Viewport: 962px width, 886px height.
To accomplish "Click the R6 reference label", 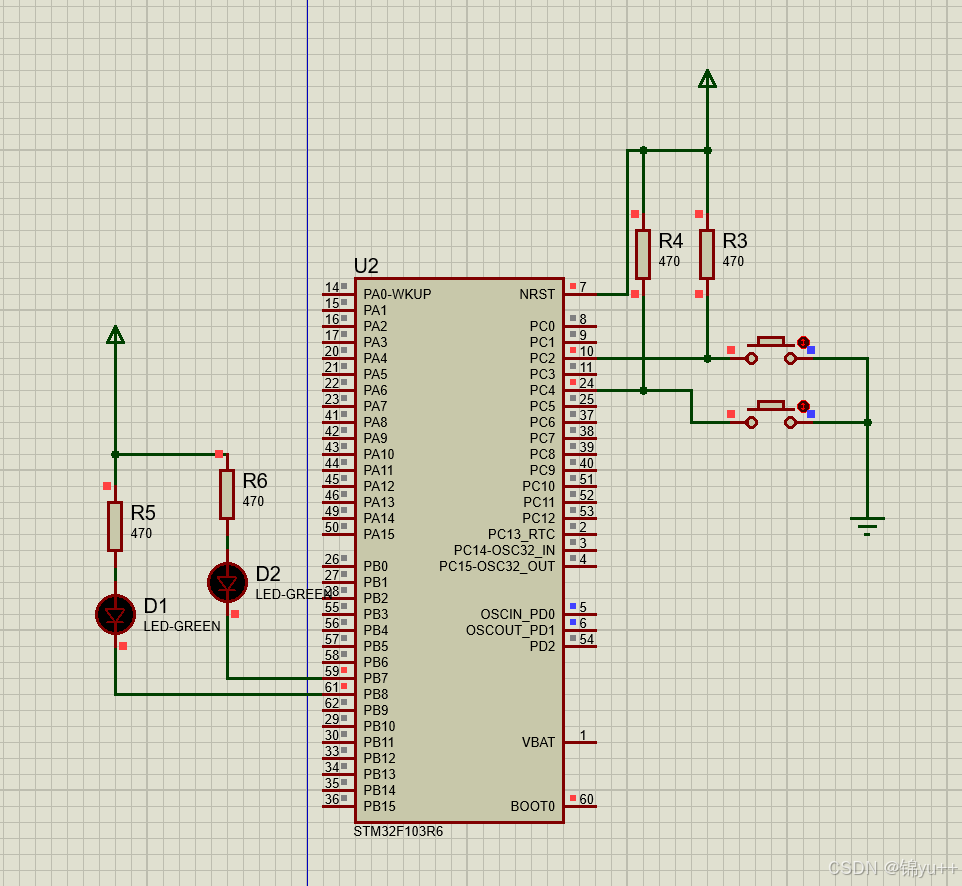I will click(255, 480).
